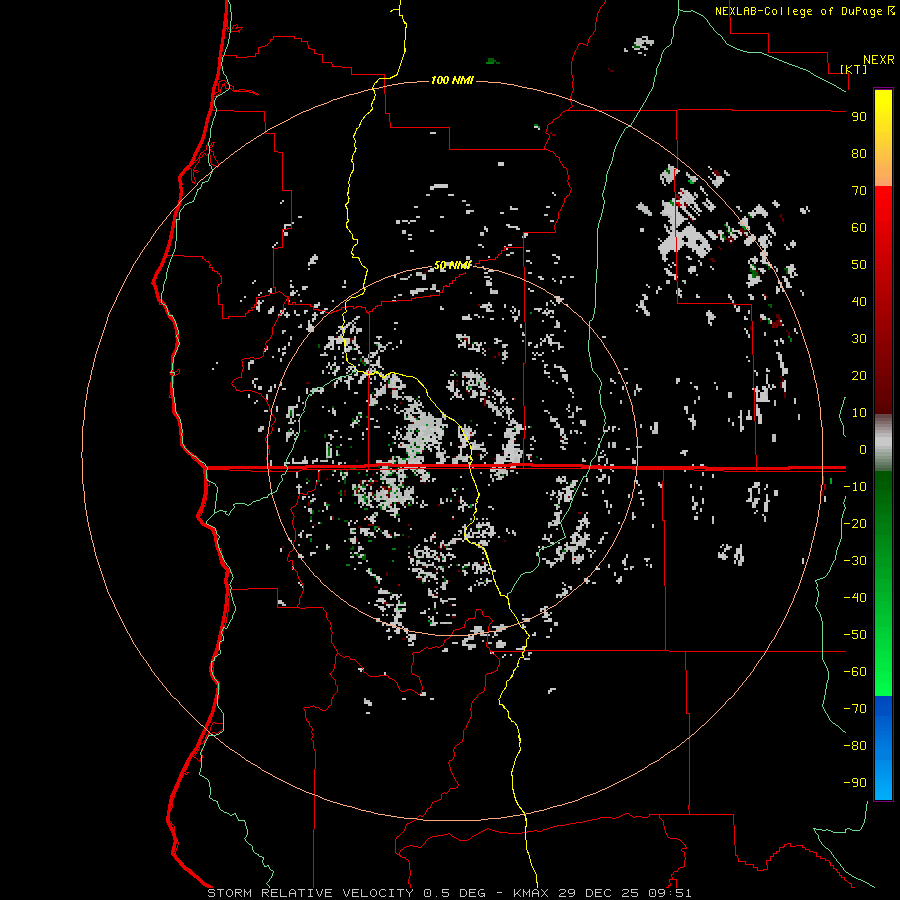Pick the gray zero-velocity segment of color bar
Image resolution: width=900 pixels, height=900 pixels.
(883, 443)
